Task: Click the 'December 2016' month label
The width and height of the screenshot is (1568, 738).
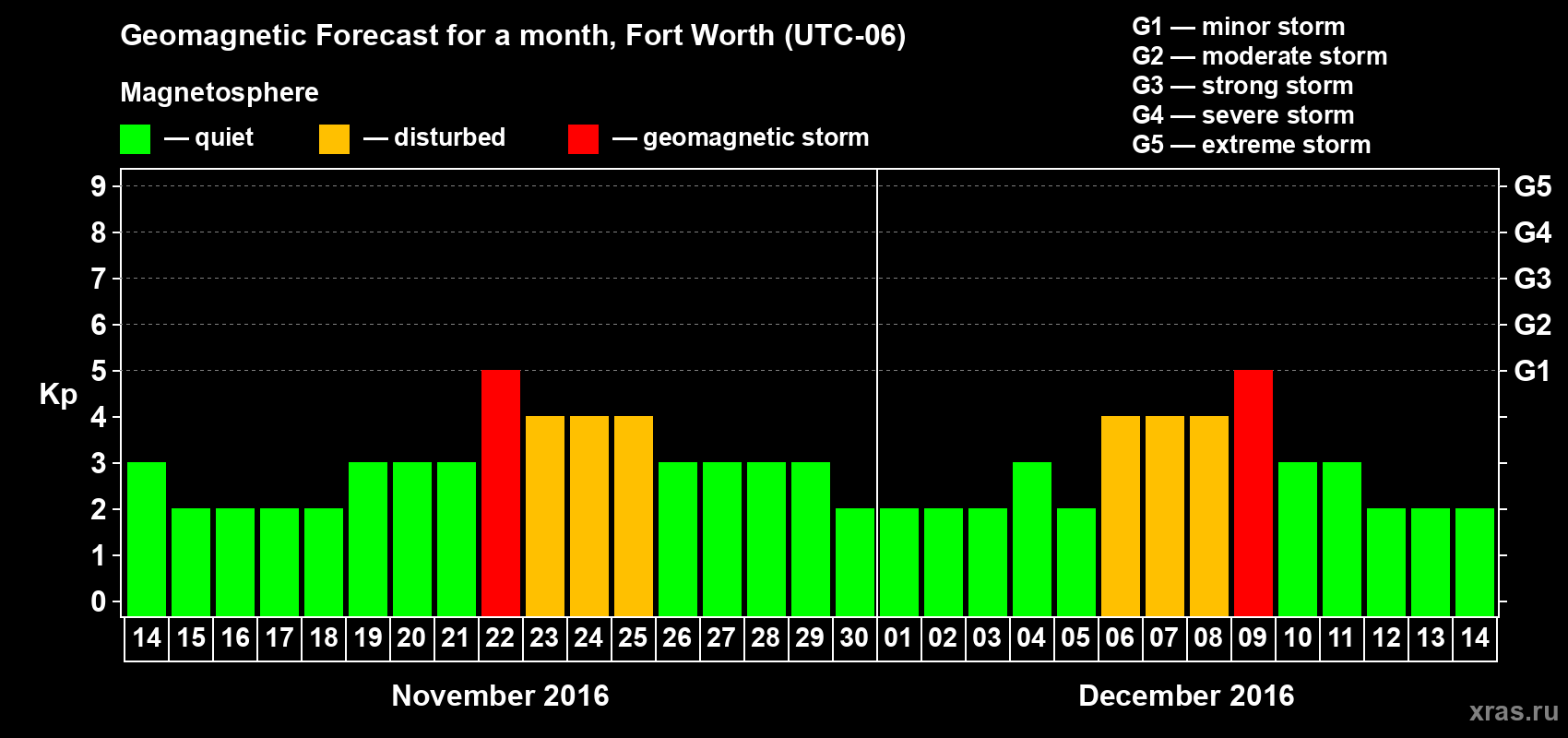Action: coord(1187,695)
